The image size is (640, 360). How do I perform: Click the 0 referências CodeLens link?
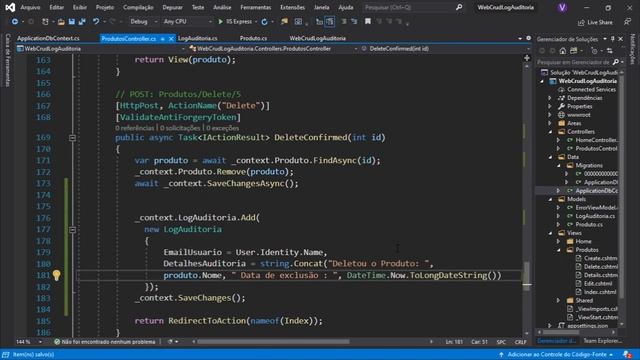point(135,128)
